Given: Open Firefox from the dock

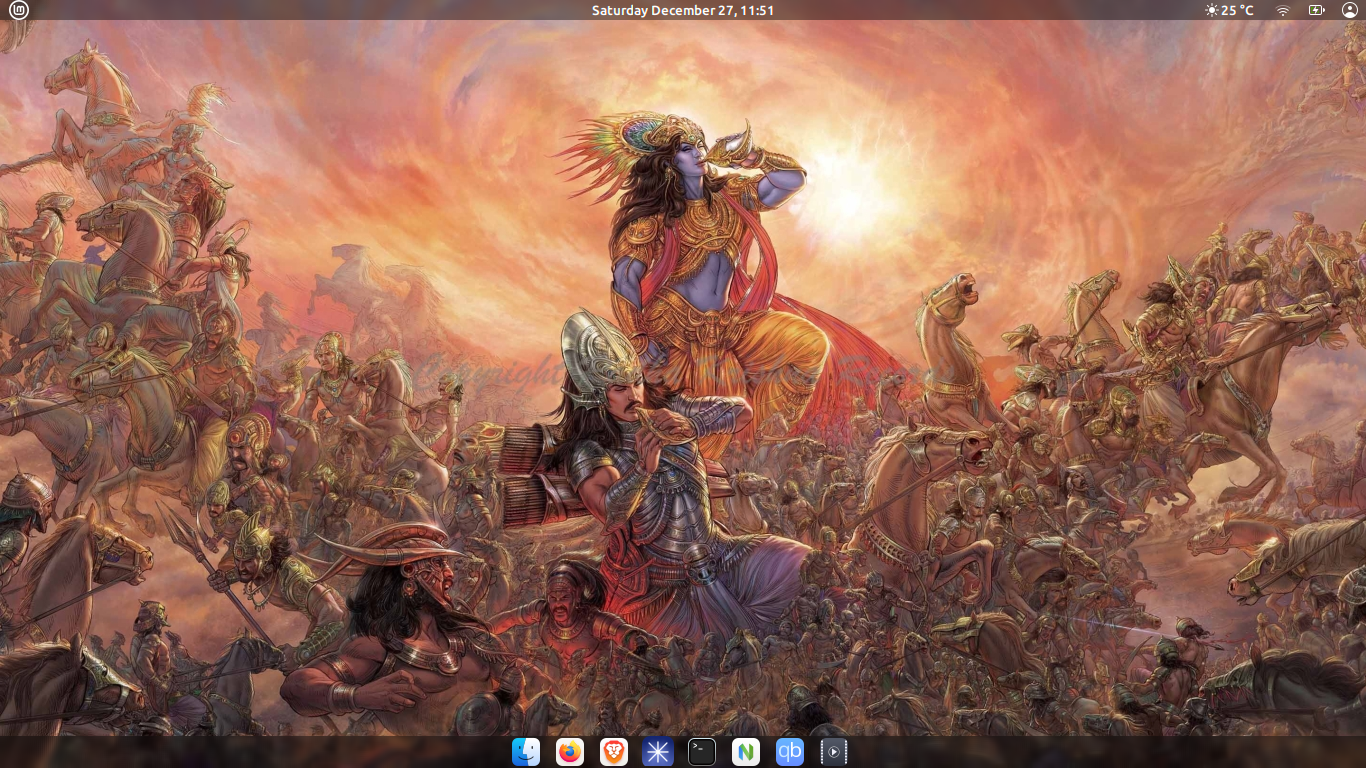Looking at the screenshot, I should tap(570, 752).
